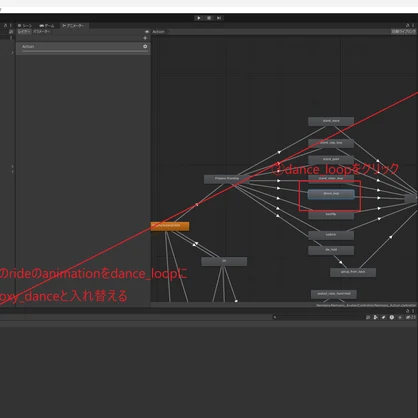
Task: Click the favorite star icon in Project toolbar
Action: 400,317
